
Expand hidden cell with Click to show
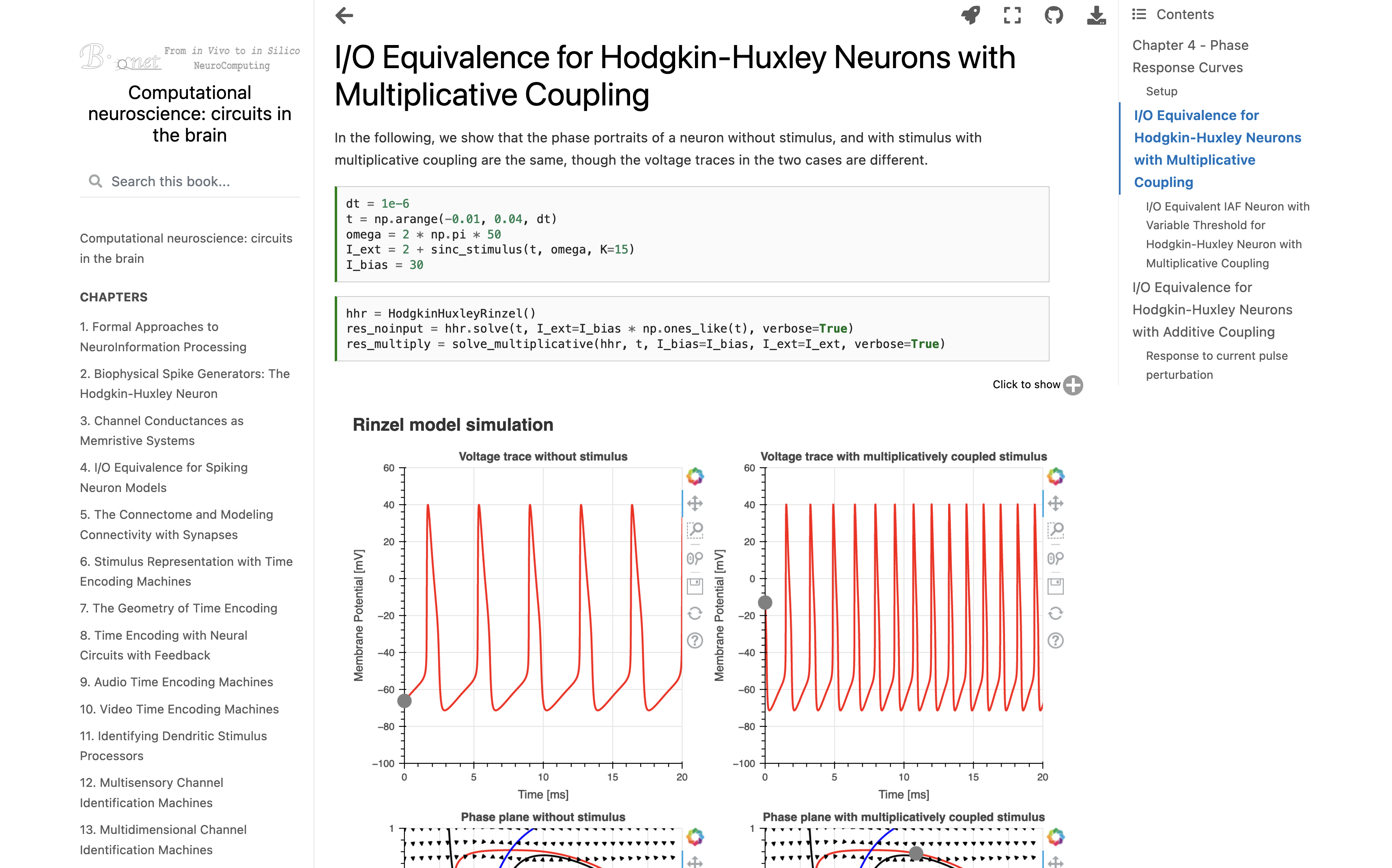[x=1072, y=385]
